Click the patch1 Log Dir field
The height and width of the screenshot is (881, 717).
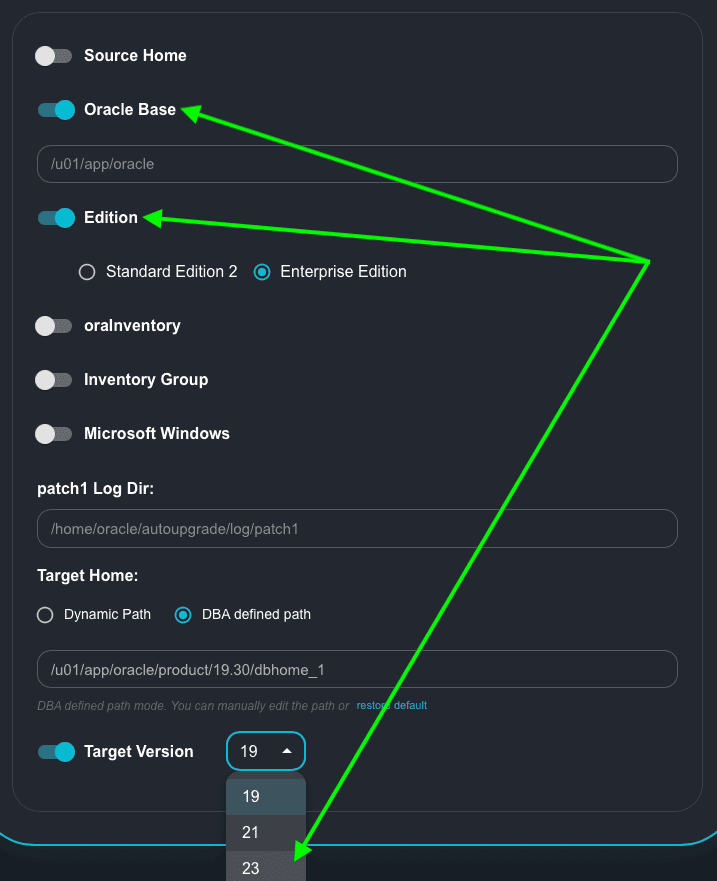tap(357, 529)
